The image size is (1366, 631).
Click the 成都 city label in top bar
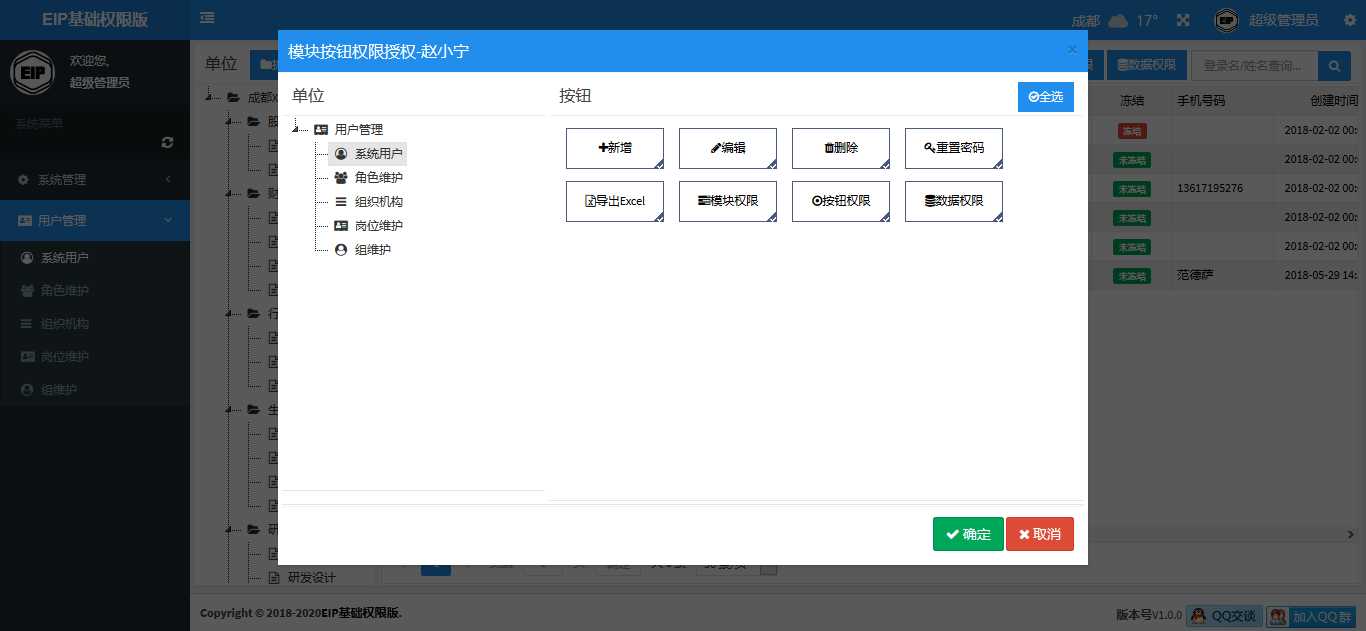coord(1085,20)
